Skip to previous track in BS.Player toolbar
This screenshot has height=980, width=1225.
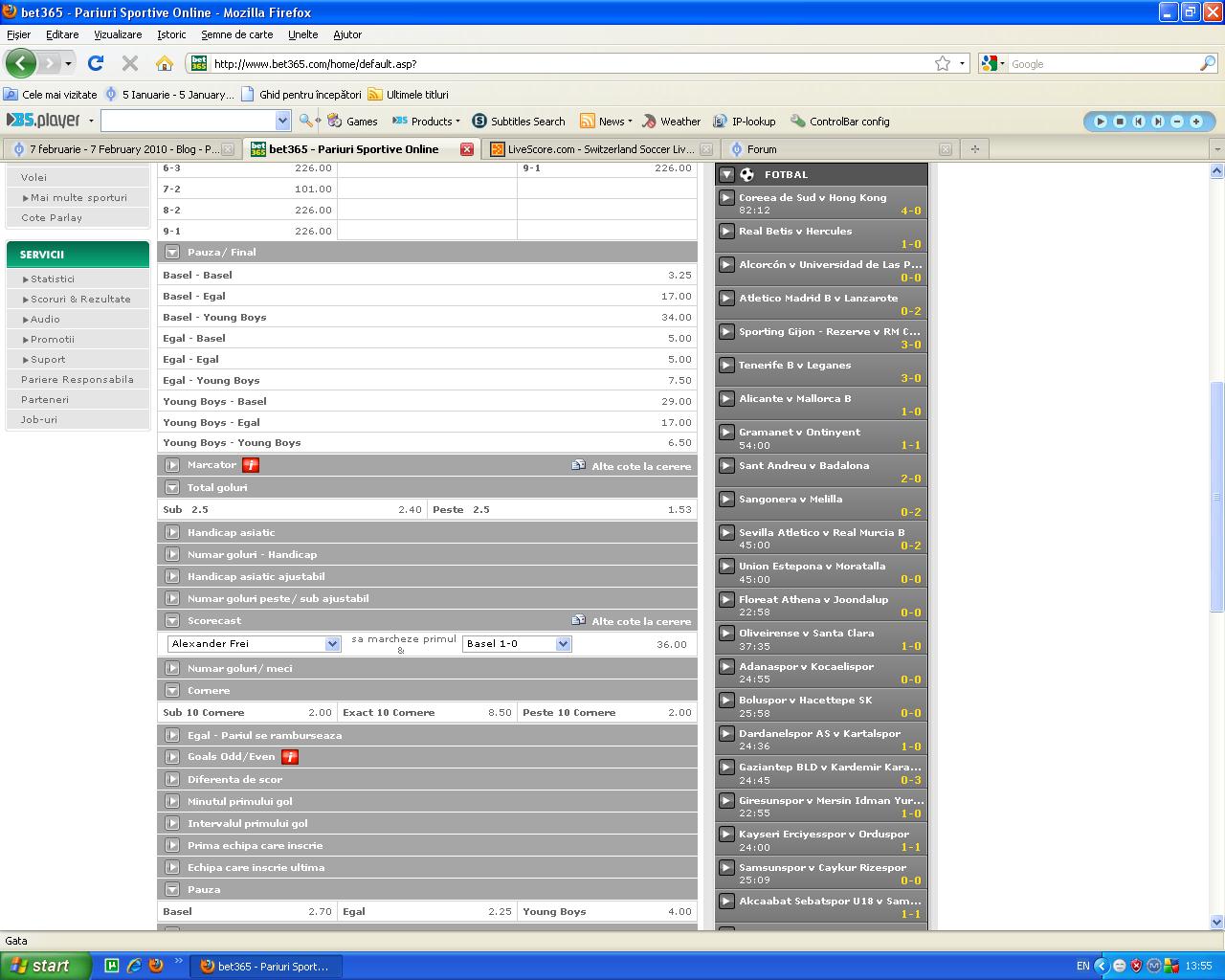(x=1139, y=122)
